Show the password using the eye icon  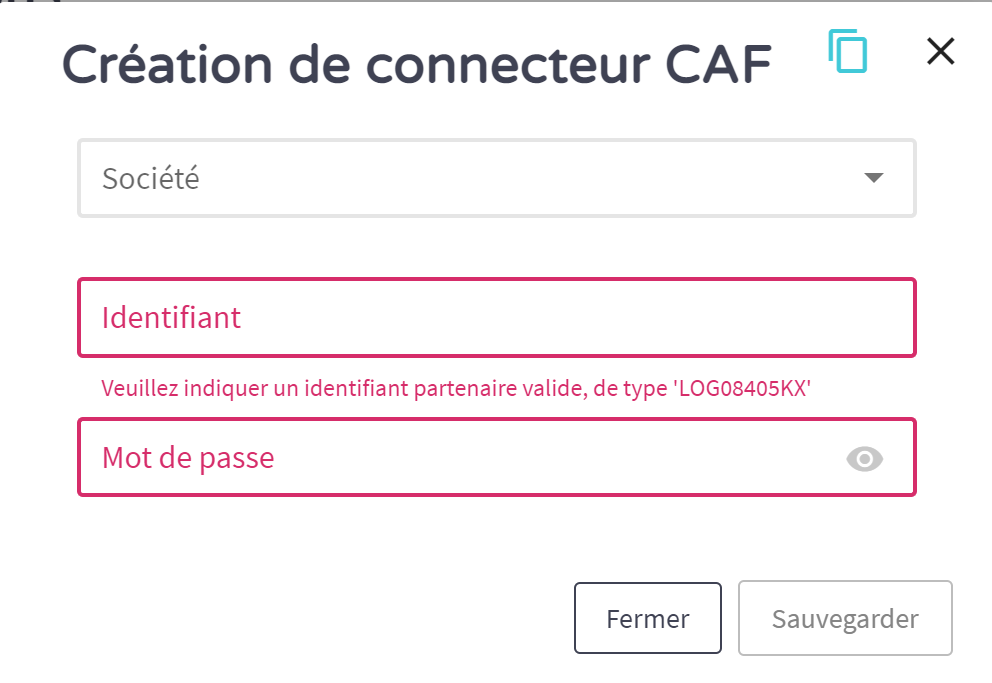865,459
